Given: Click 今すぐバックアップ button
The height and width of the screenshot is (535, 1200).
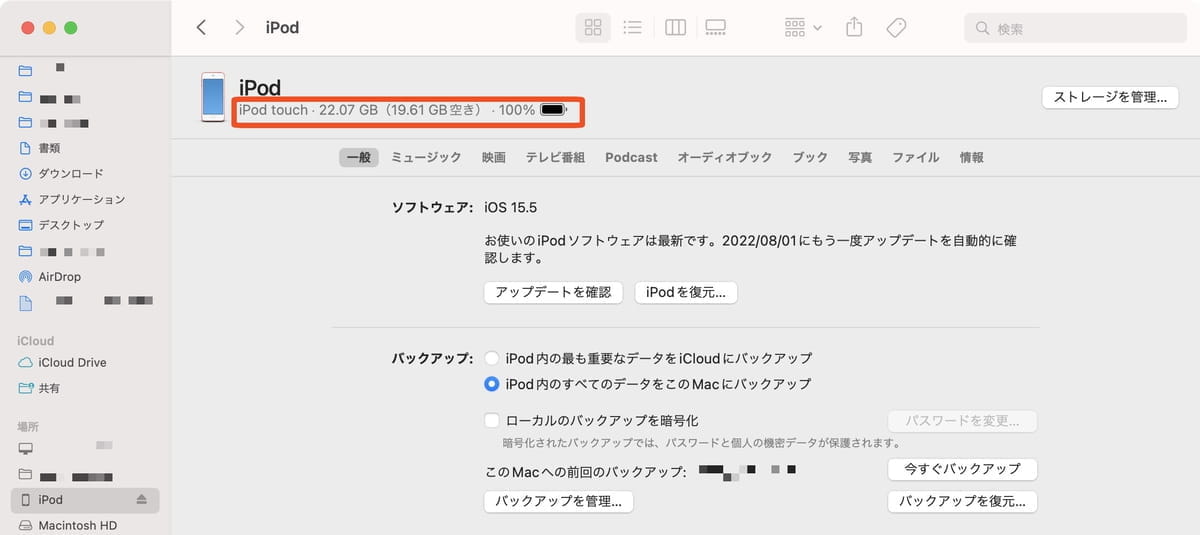Looking at the screenshot, I should pos(962,469).
